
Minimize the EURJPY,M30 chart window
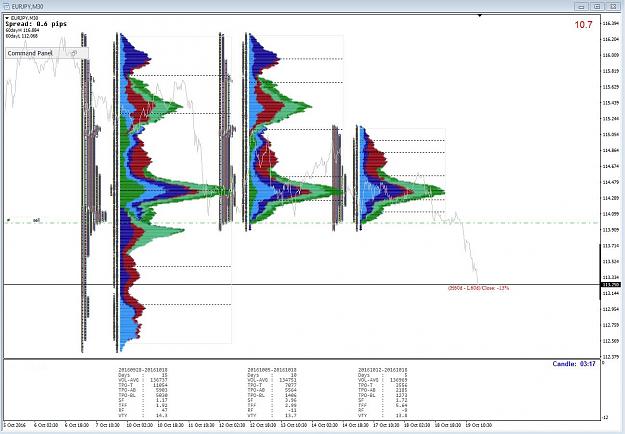point(582,6)
